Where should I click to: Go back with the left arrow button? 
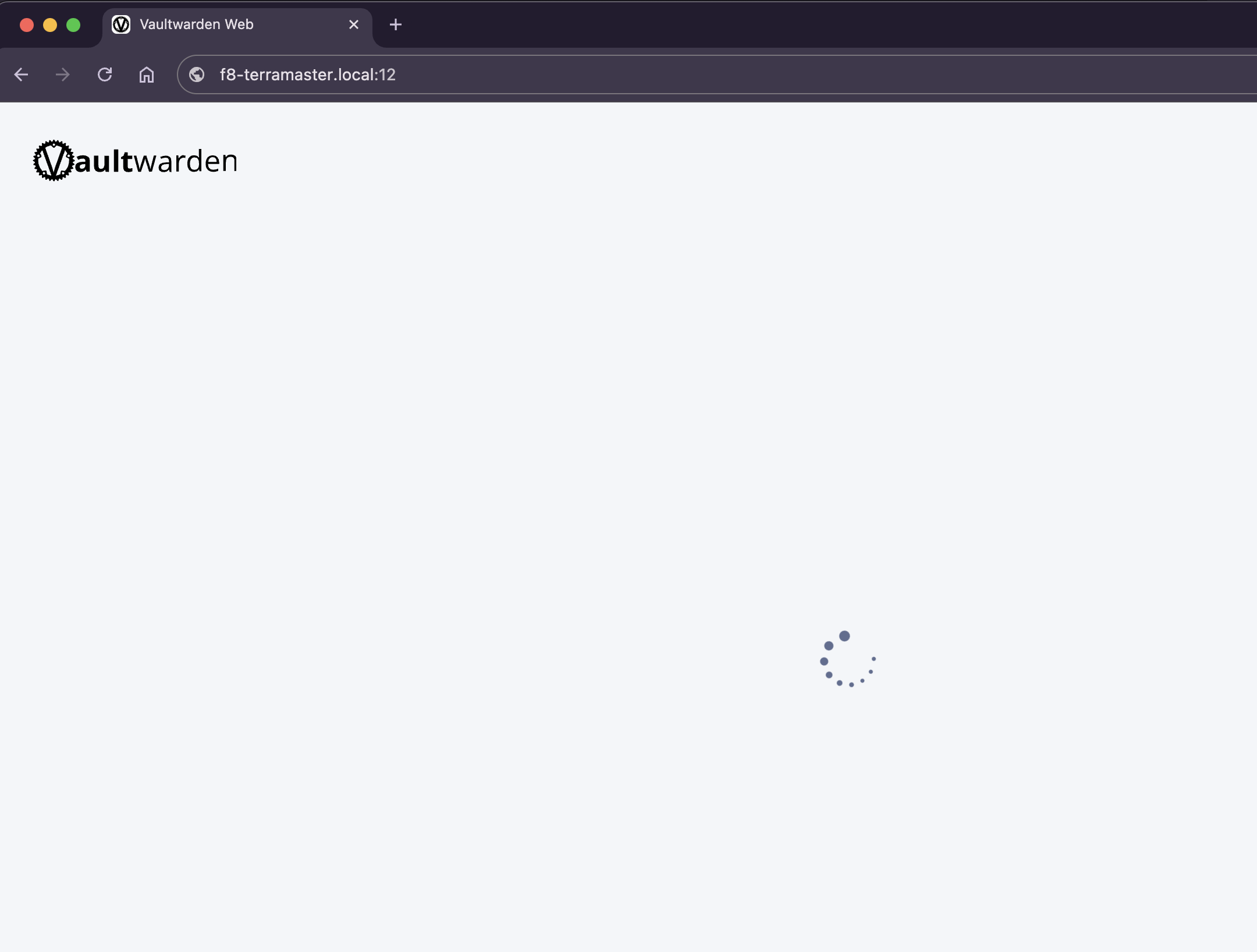(22, 74)
